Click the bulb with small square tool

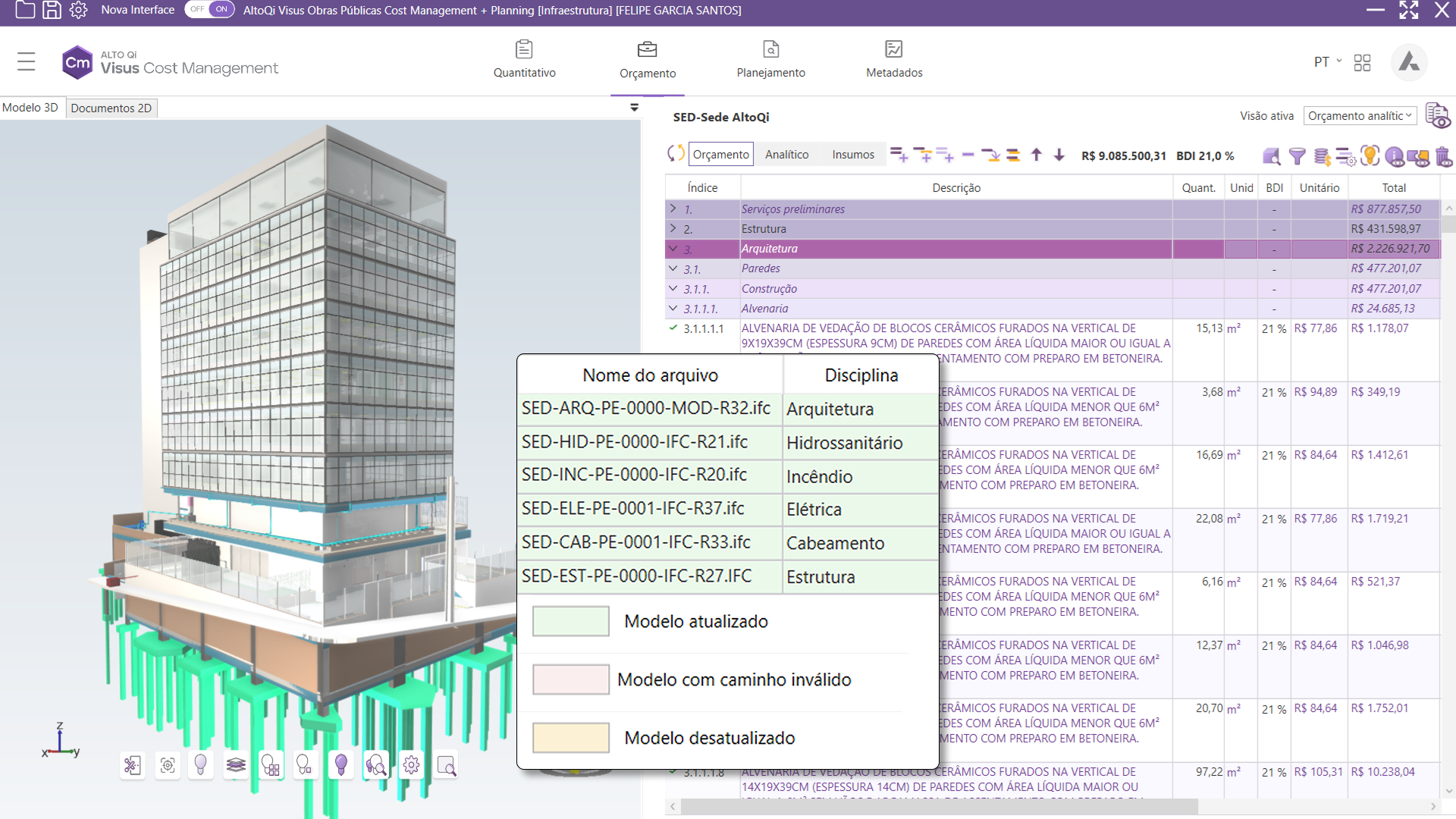click(x=305, y=765)
